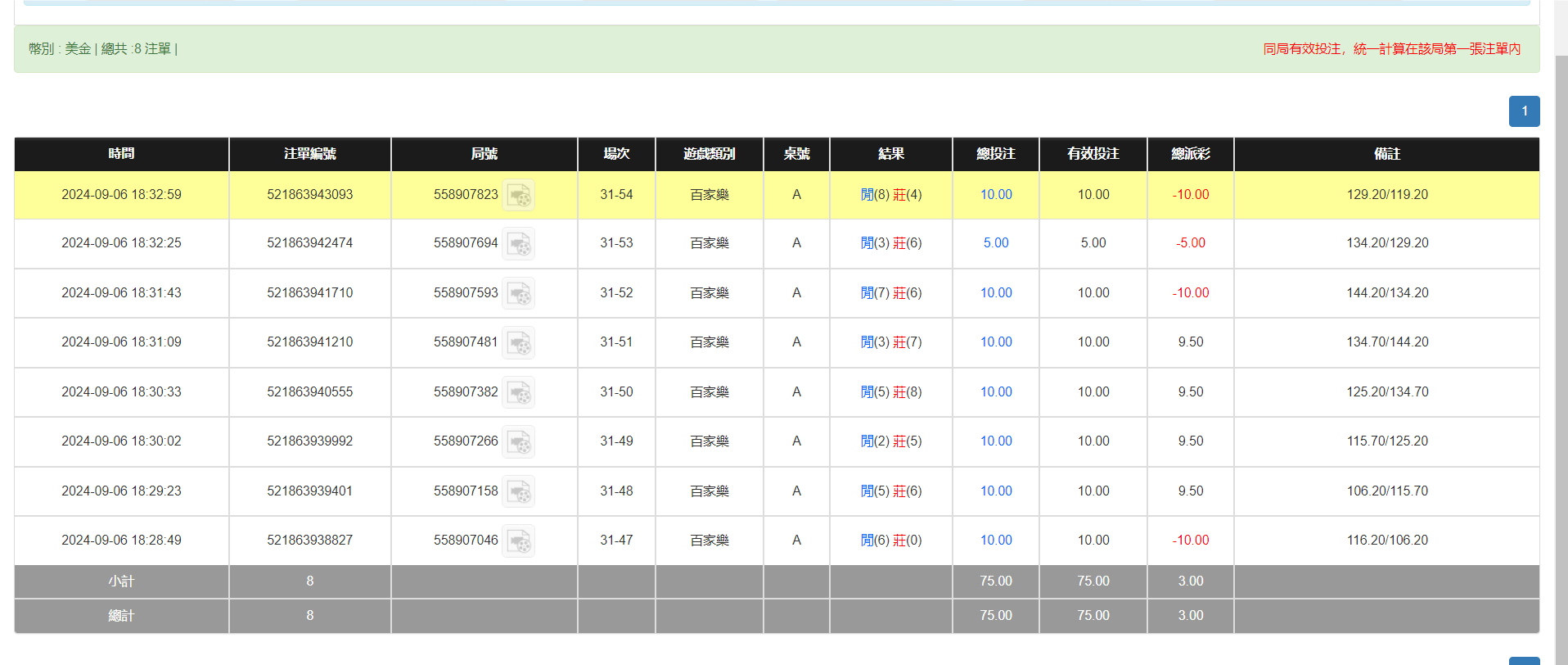Viewport: 1568px width, 665px height.
Task: Click total bet 10.00 in session 31-47 row
Action: [x=995, y=541]
